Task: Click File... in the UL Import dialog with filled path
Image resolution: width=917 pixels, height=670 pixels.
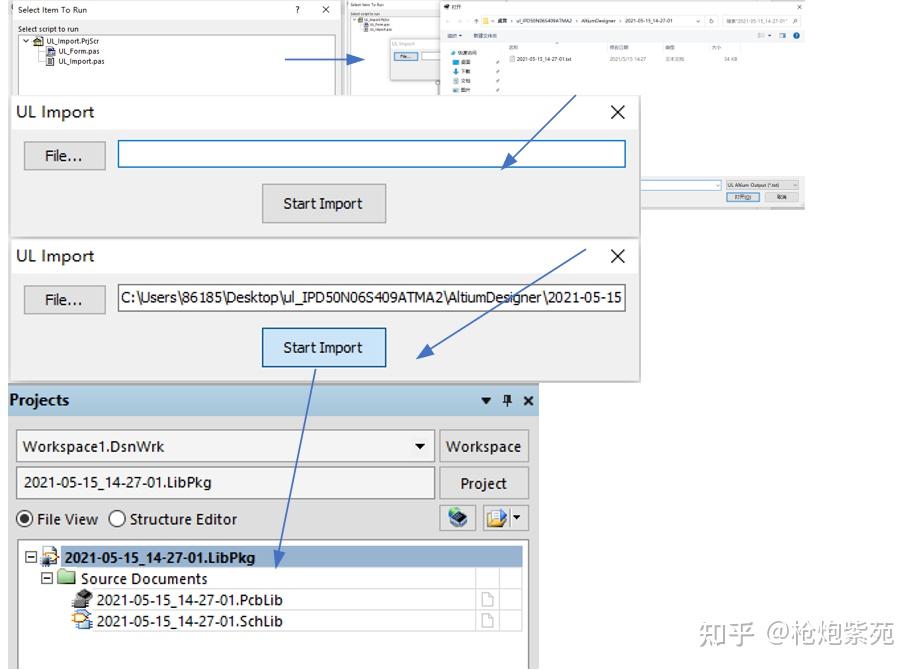Action: tap(65, 300)
